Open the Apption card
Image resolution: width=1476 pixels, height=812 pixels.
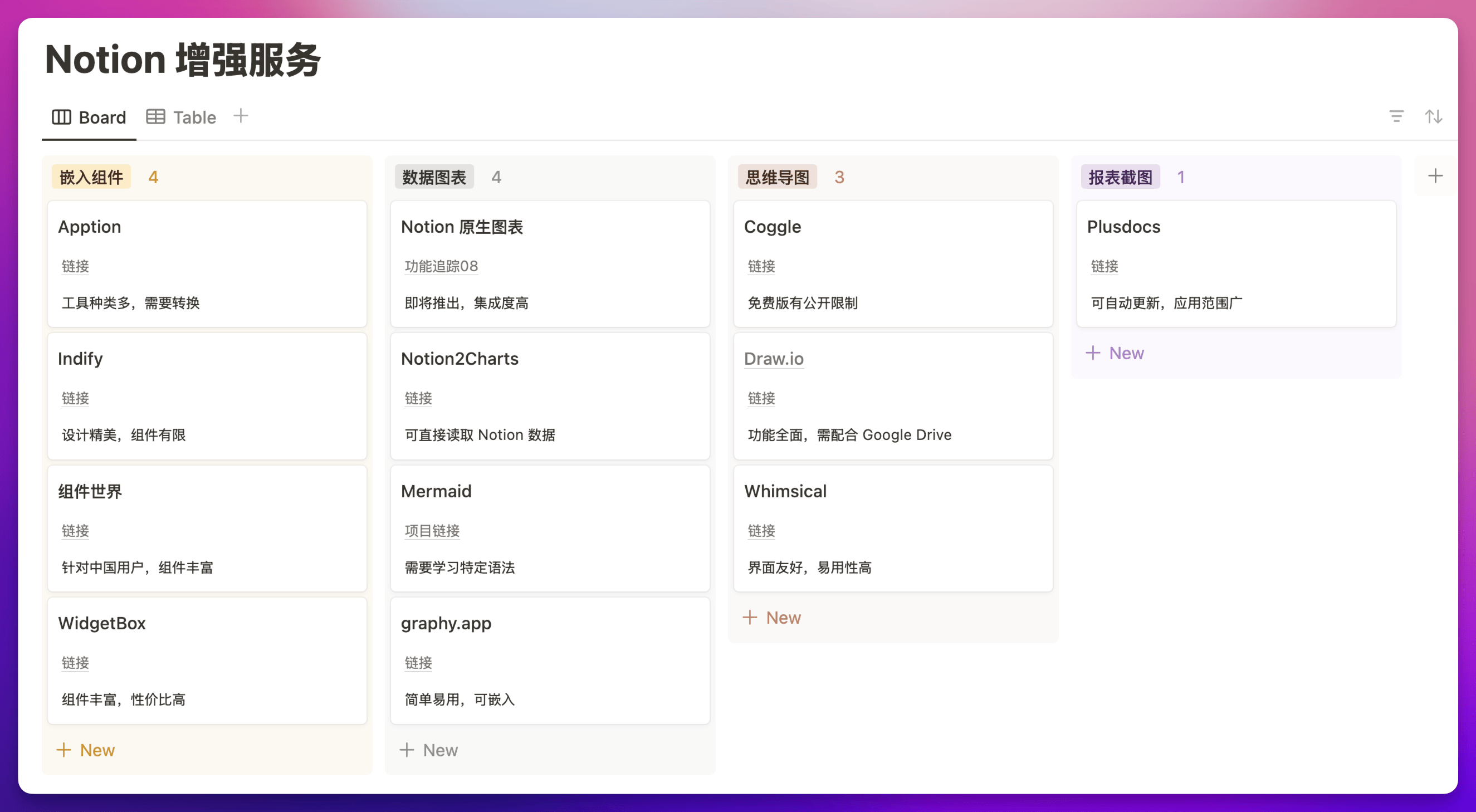207,263
